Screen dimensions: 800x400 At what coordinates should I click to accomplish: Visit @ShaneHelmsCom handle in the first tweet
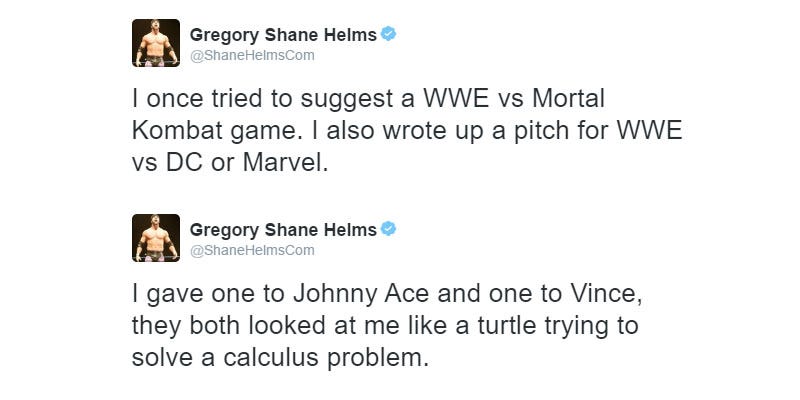click(x=252, y=55)
